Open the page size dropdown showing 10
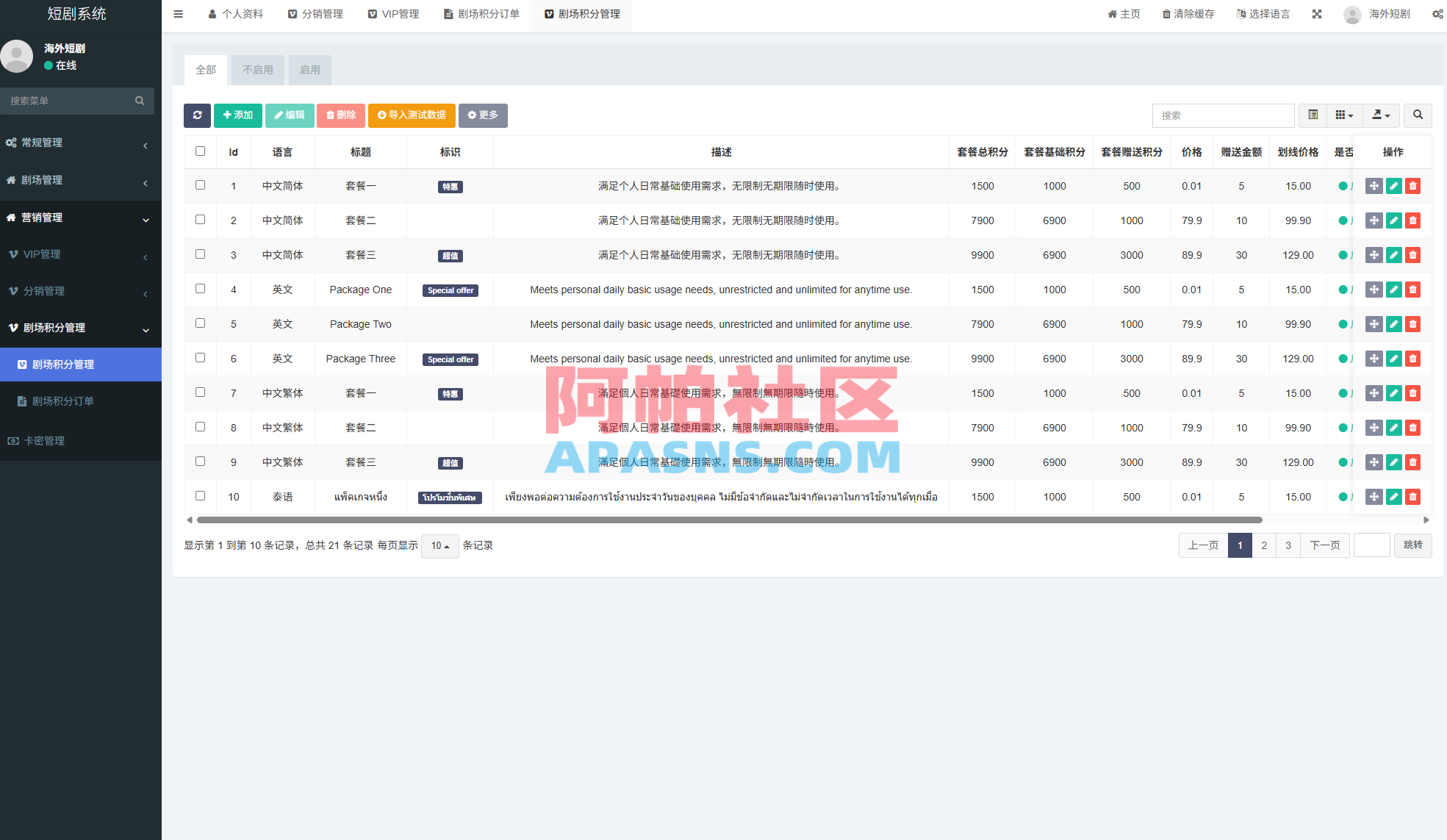Screen dimensions: 1447x840 point(439,546)
